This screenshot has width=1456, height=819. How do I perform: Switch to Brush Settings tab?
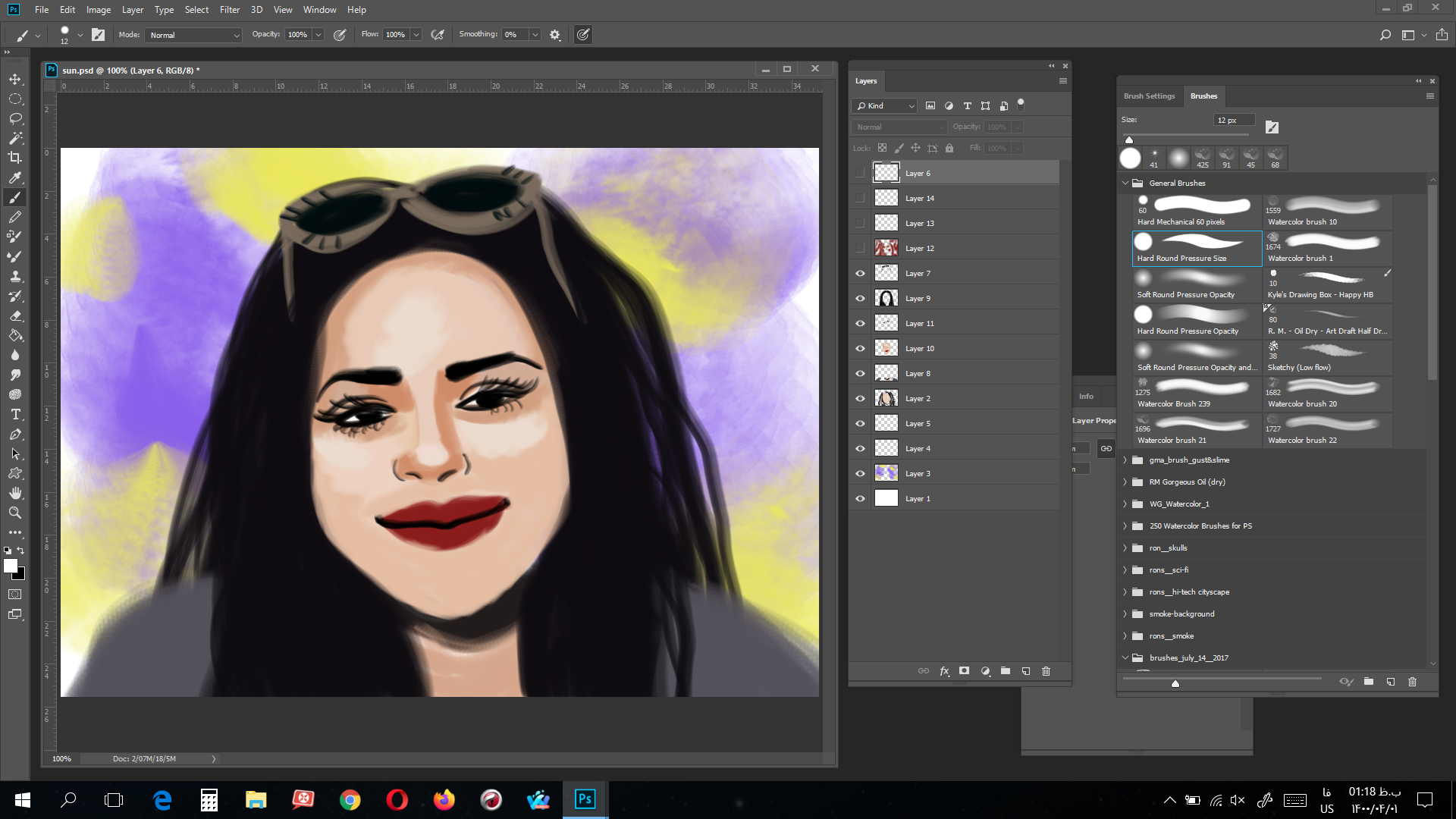[x=1149, y=96]
